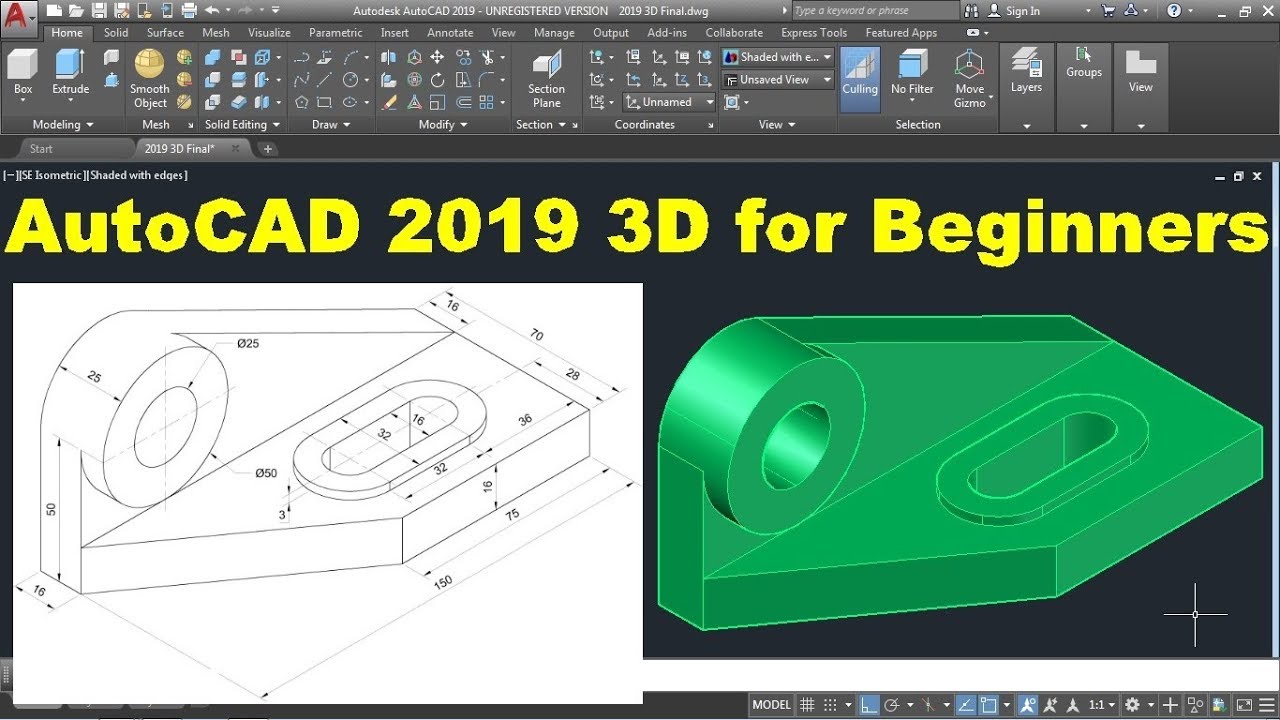Image resolution: width=1280 pixels, height=720 pixels.
Task: Click the Save icon in quick access toolbar
Action: 99,10
